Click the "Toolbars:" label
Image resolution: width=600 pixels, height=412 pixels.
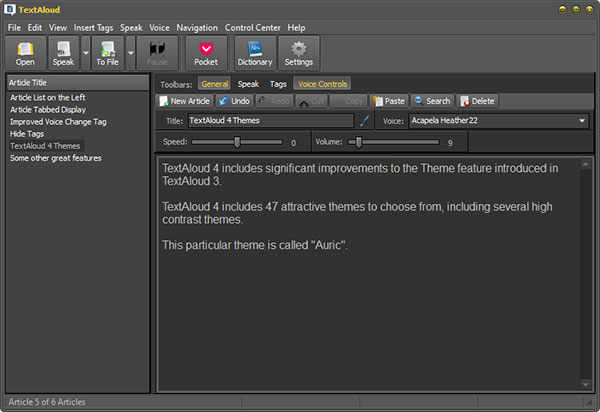[176, 85]
